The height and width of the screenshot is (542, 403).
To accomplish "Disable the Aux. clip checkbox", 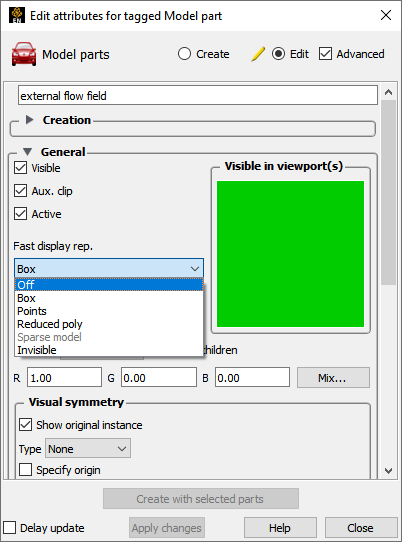I will [x=20, y=191].
